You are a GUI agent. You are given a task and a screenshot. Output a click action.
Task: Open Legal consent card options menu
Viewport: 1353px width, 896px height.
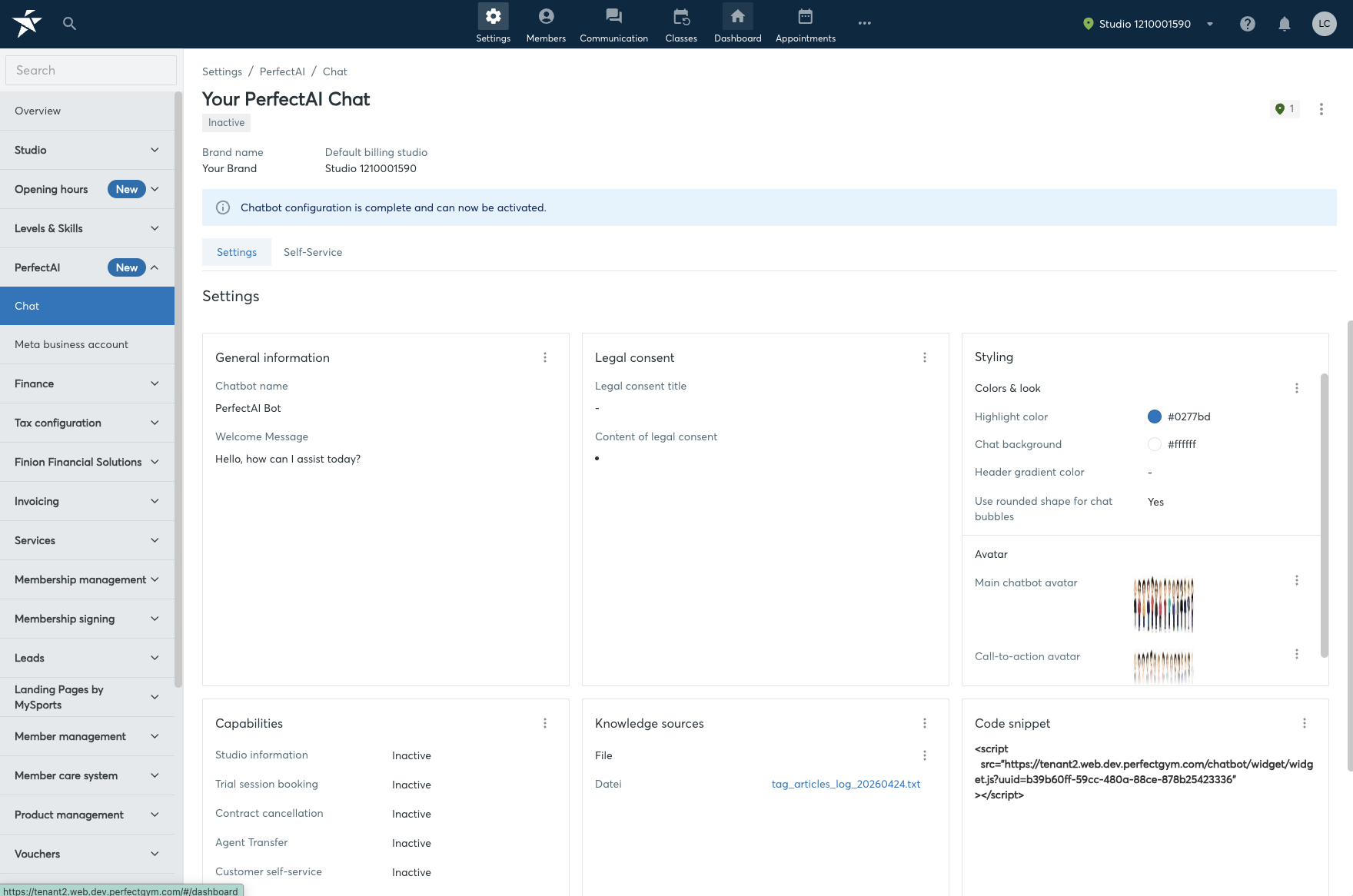tap(925, 357)
